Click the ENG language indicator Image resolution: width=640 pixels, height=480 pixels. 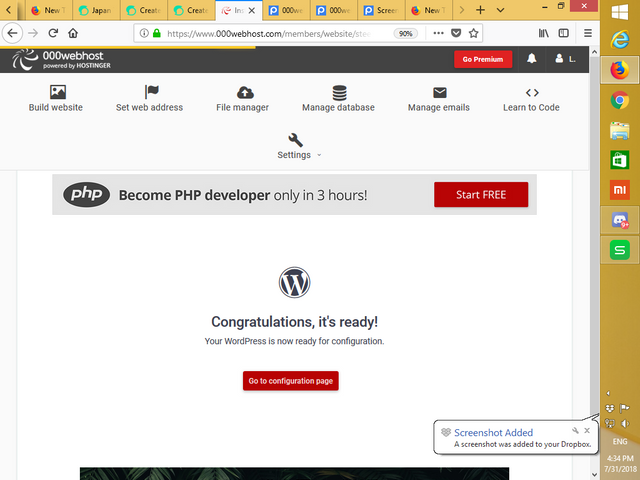(620, 441)
